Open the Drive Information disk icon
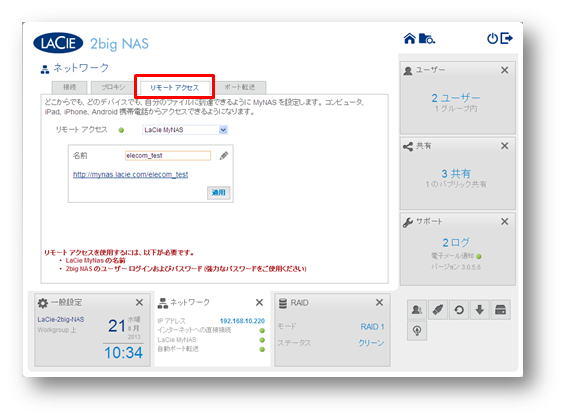The width and height of the screenshot is (565, 419). tap(501, 309)
